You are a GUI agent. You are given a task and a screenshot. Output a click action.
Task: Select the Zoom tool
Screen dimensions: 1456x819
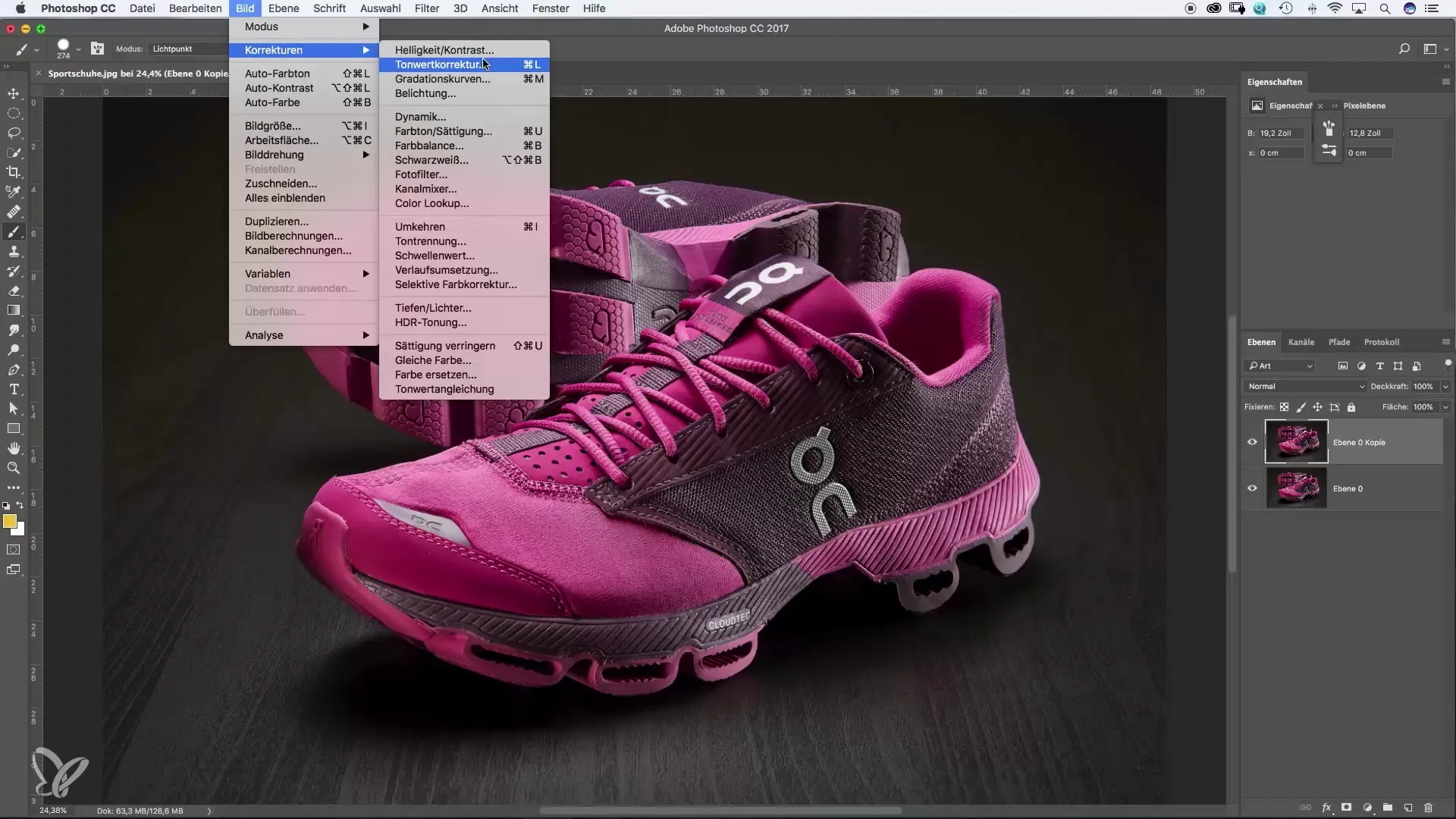[14, 468]
